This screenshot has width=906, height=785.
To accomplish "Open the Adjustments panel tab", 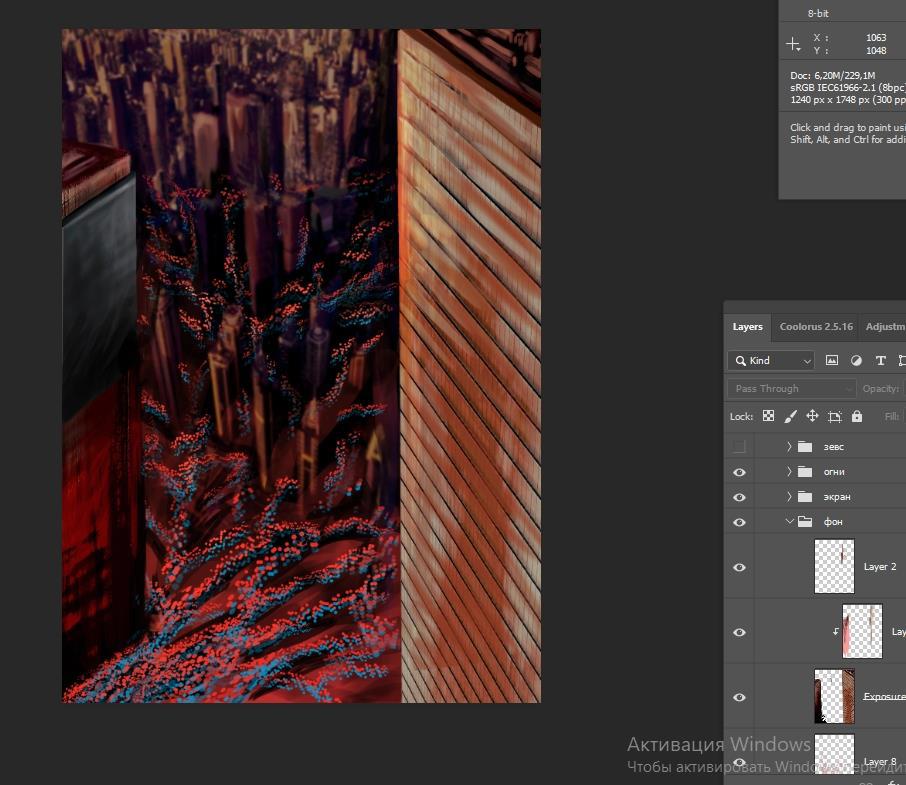I will [885, 327].
